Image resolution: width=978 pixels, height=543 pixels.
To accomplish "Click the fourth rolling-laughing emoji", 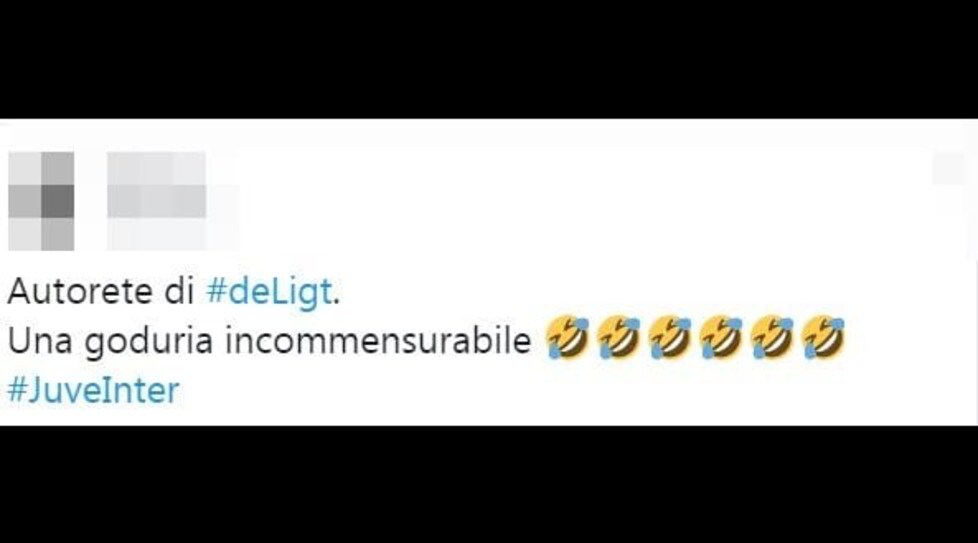I will pyautogui.click(x=720, y=338).
